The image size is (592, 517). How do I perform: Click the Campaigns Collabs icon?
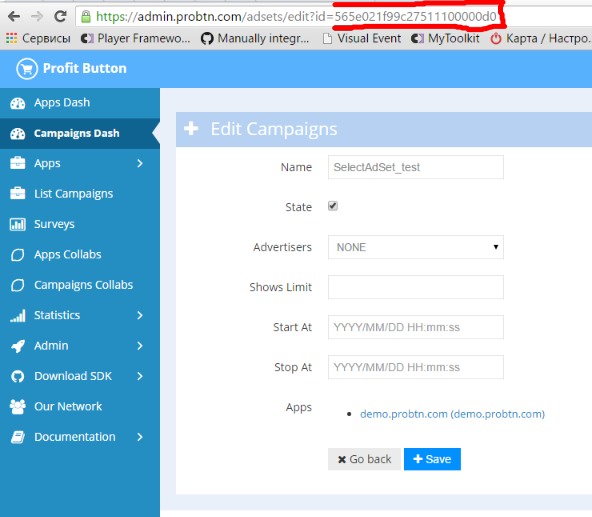[x=17, y=285]
